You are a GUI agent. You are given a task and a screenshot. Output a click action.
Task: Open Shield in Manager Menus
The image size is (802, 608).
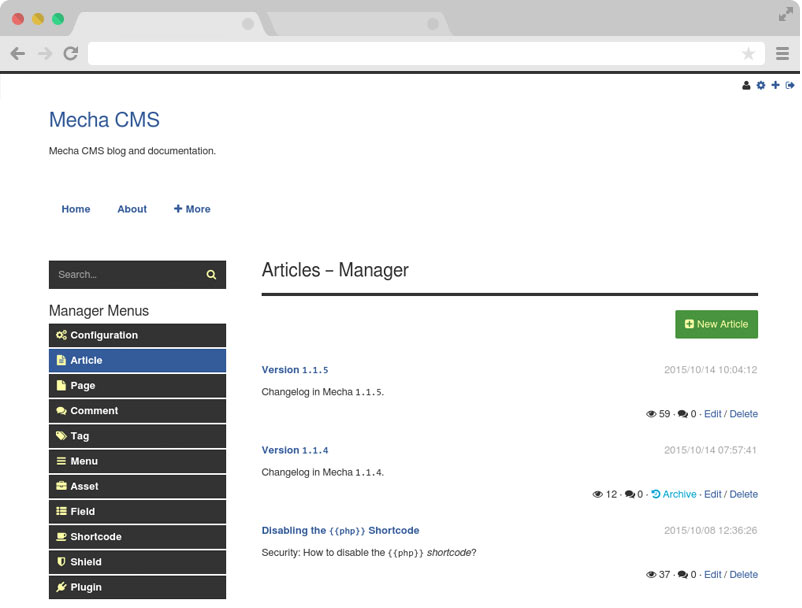click(137, 561)
